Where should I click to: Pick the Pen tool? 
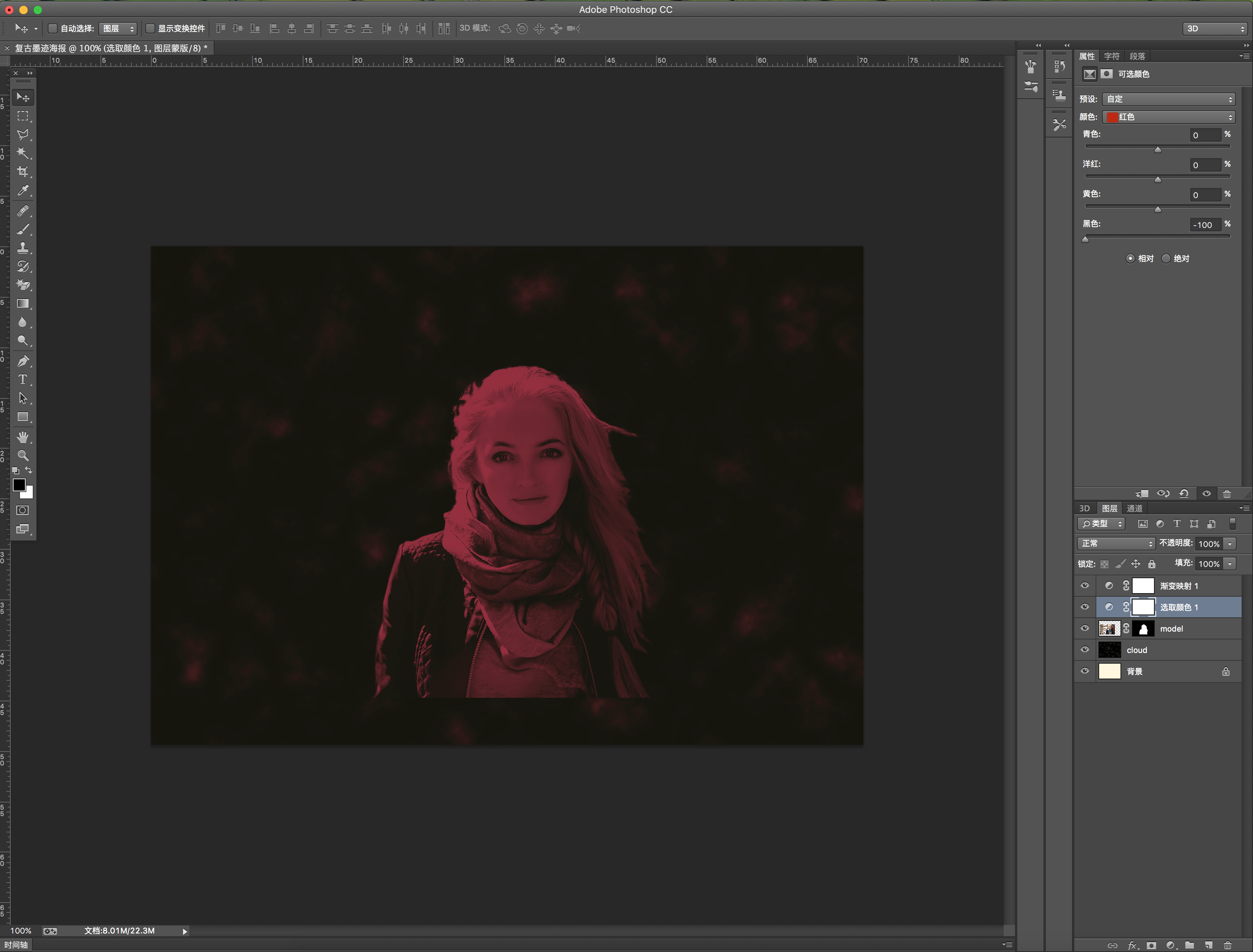click(x=23, y=361)
